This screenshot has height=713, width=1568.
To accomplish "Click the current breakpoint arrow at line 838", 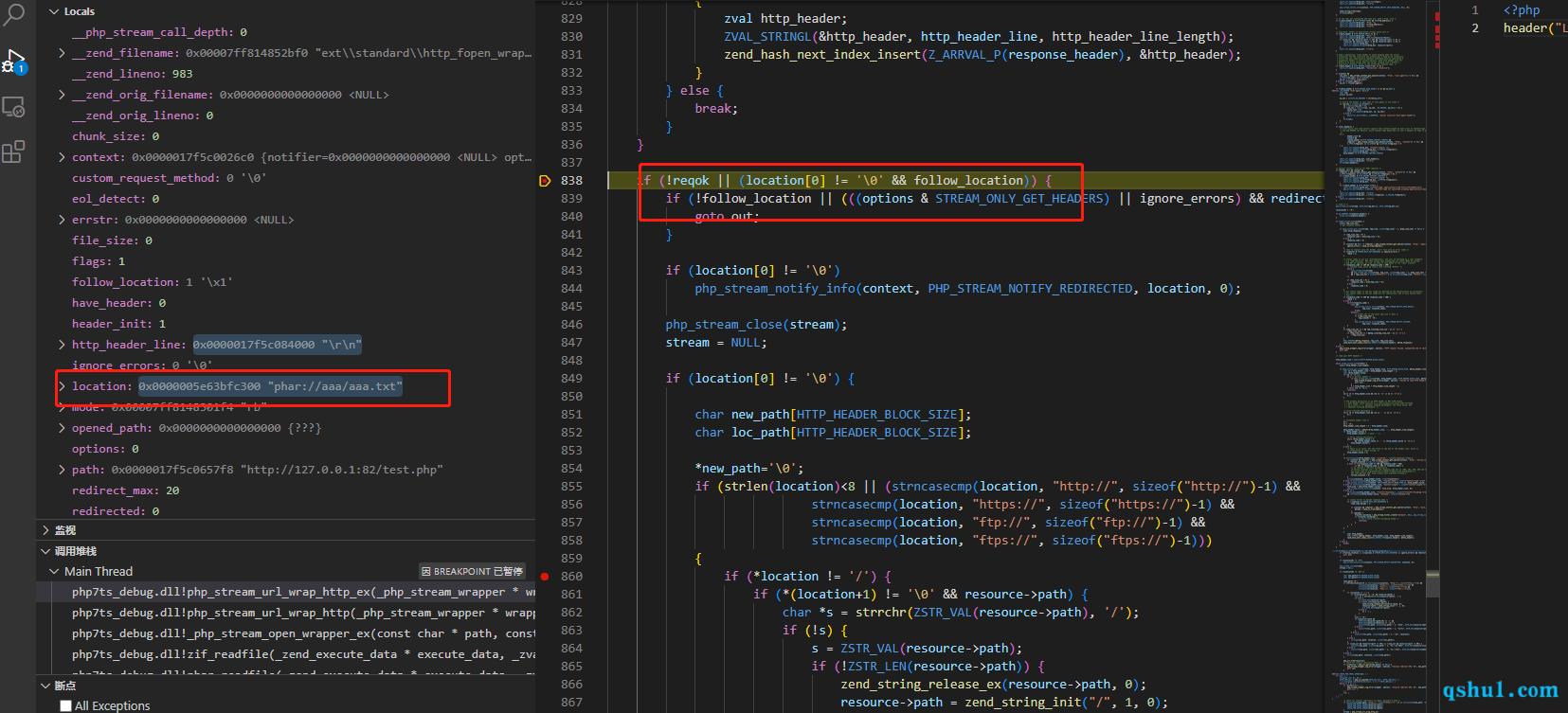I will point(545,181).
